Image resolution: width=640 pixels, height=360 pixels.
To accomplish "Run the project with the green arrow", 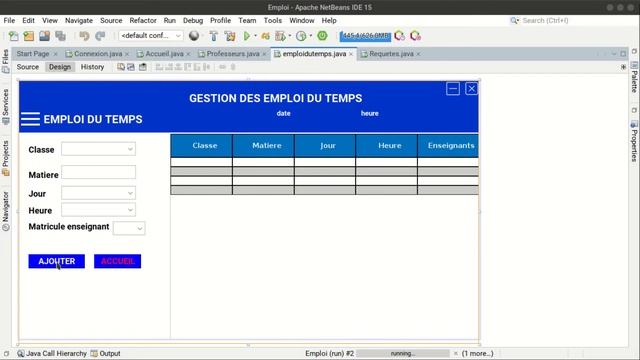I will pyautogui.click(x=247, y=36).
